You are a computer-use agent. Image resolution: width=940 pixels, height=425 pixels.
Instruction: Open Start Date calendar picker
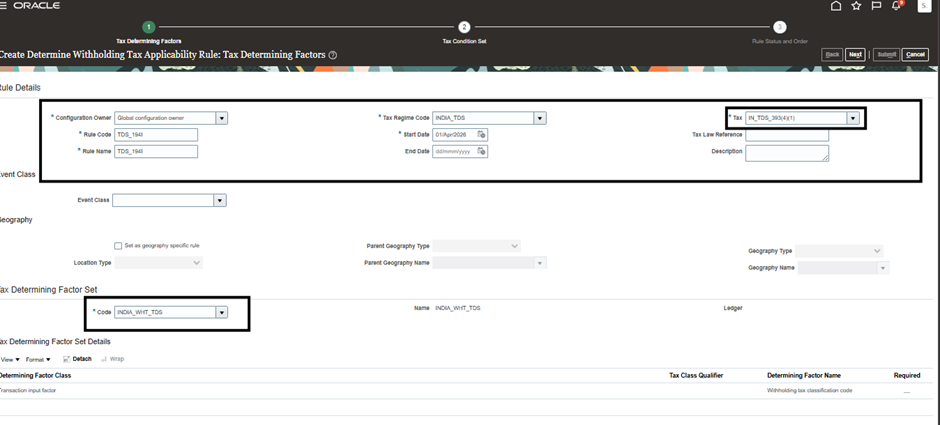click(x=482, y=134)
